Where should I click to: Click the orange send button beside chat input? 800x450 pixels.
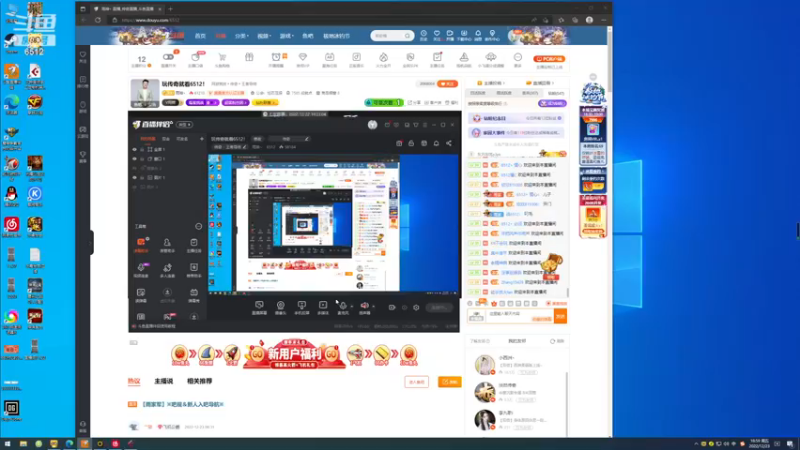(x=560, y=316)
